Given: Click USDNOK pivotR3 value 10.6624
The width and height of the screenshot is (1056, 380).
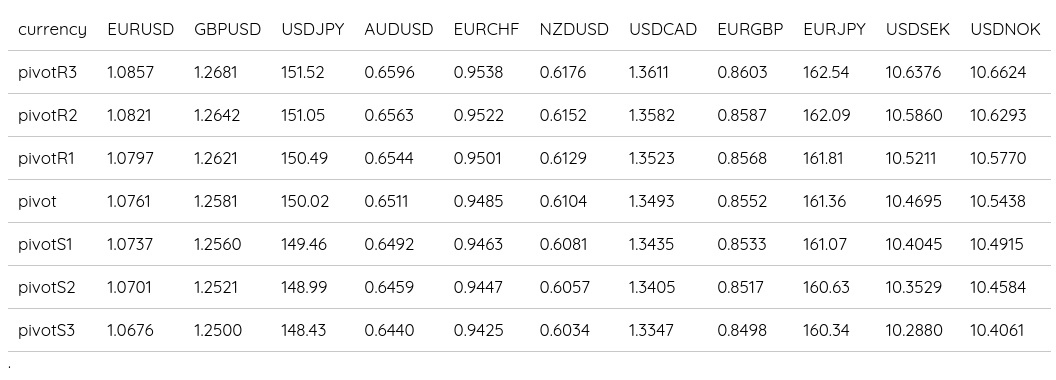Looking at the screenshot, I should (998, 72).
